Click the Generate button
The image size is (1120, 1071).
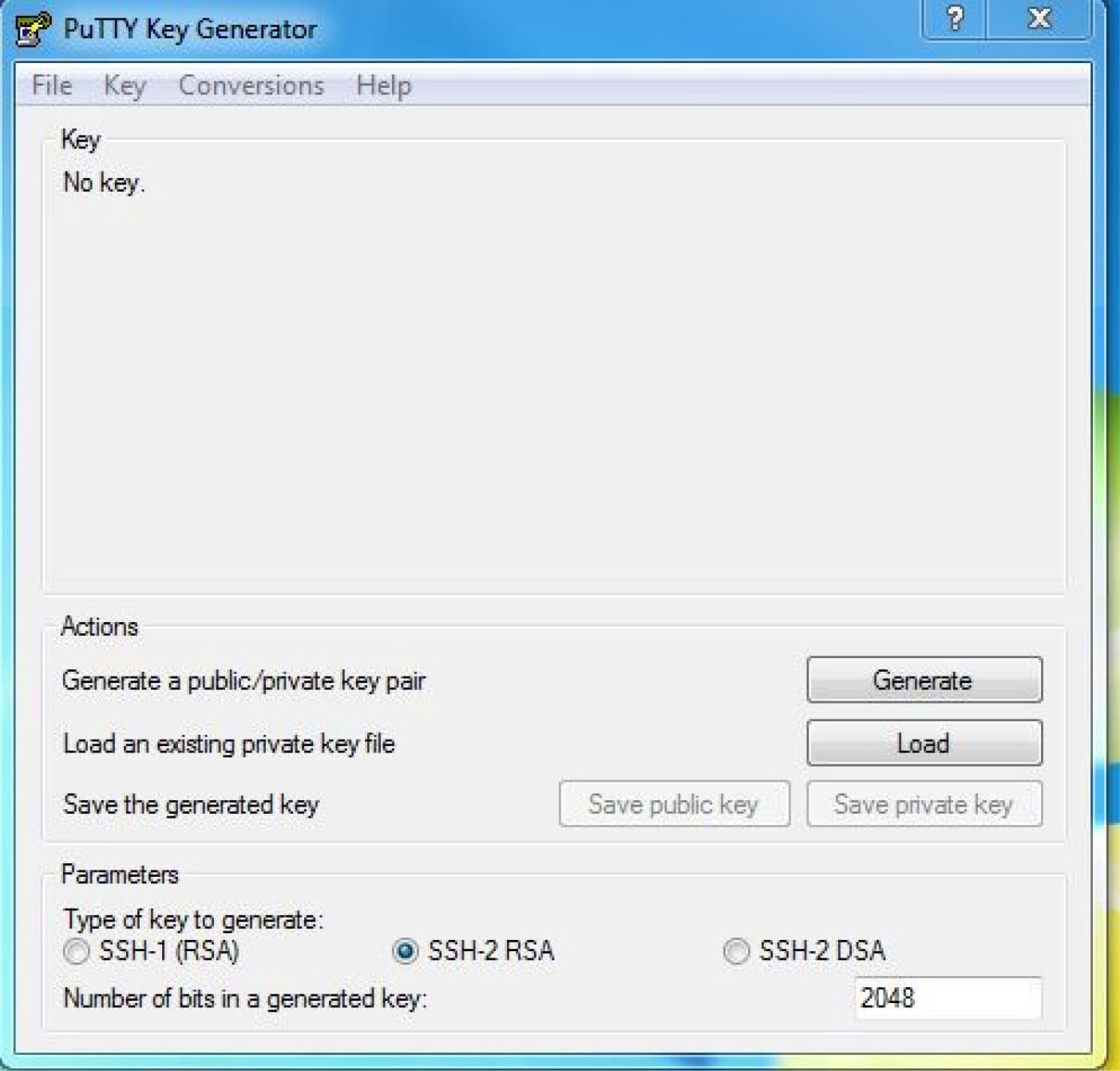point(924,680)
